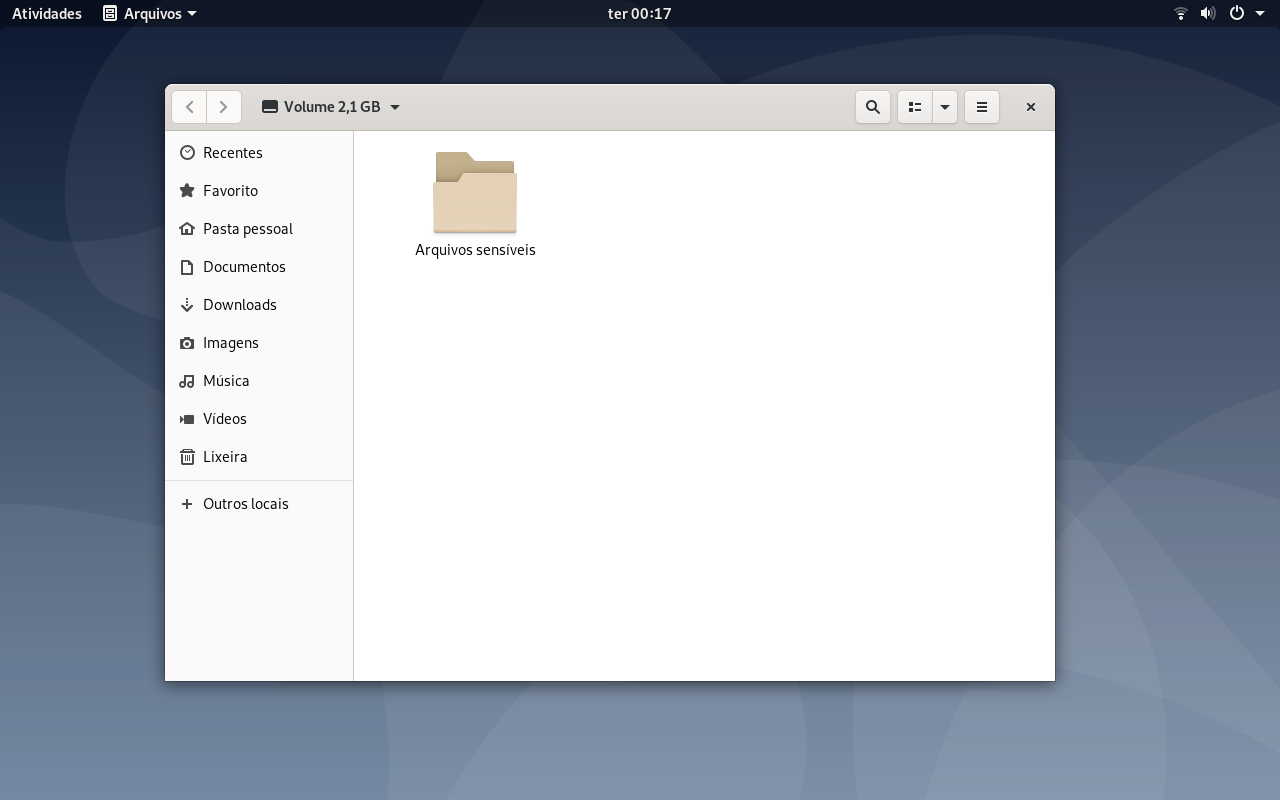Open the Lixeira trash location

click(x=259, y=457)
